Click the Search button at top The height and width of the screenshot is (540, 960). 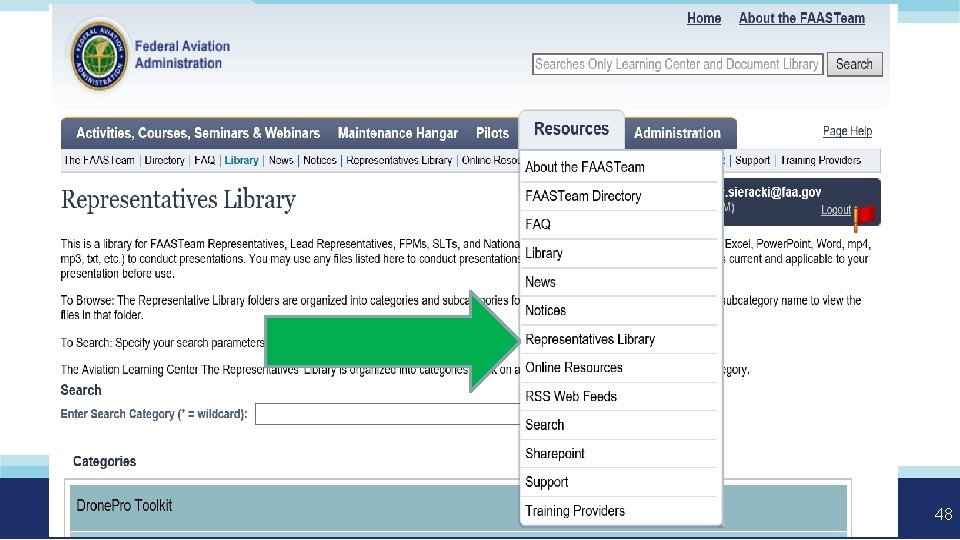click(854, 64)
